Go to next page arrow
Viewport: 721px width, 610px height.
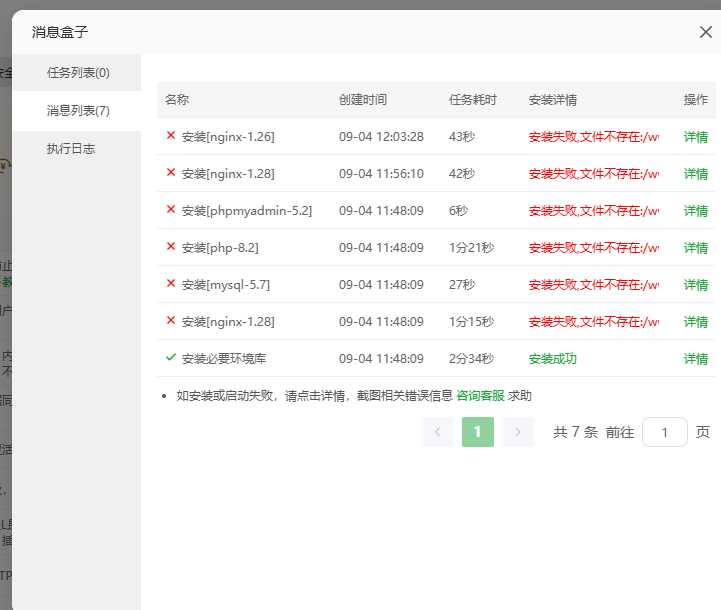coord(518,432)
